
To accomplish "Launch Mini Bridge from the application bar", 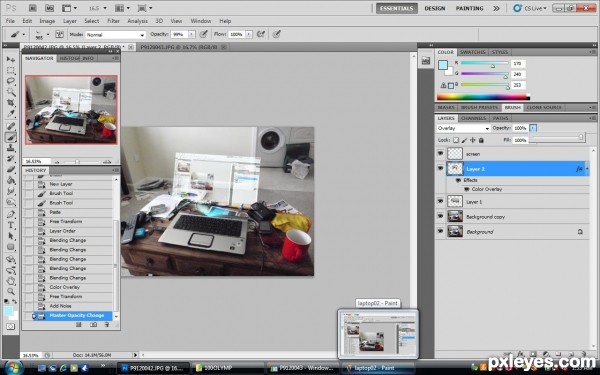I will [x=49, y=8].
